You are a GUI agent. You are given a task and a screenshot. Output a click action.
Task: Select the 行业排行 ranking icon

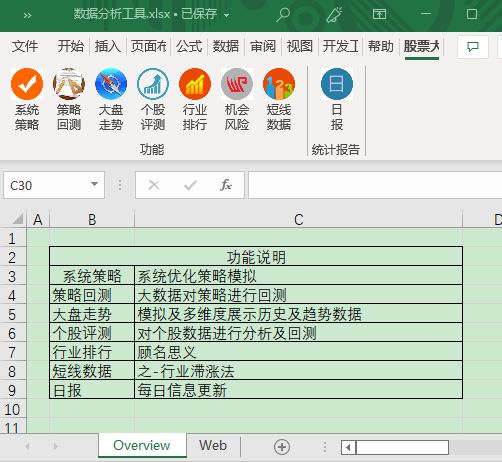click(195, 99)
